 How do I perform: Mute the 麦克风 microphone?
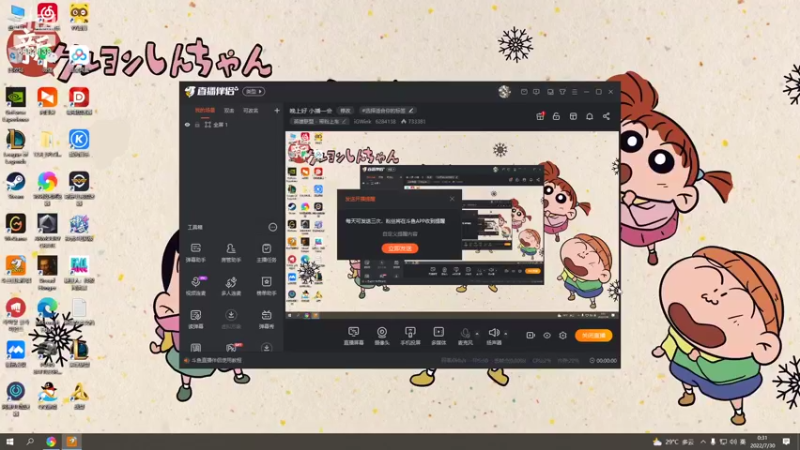(465, 336)
